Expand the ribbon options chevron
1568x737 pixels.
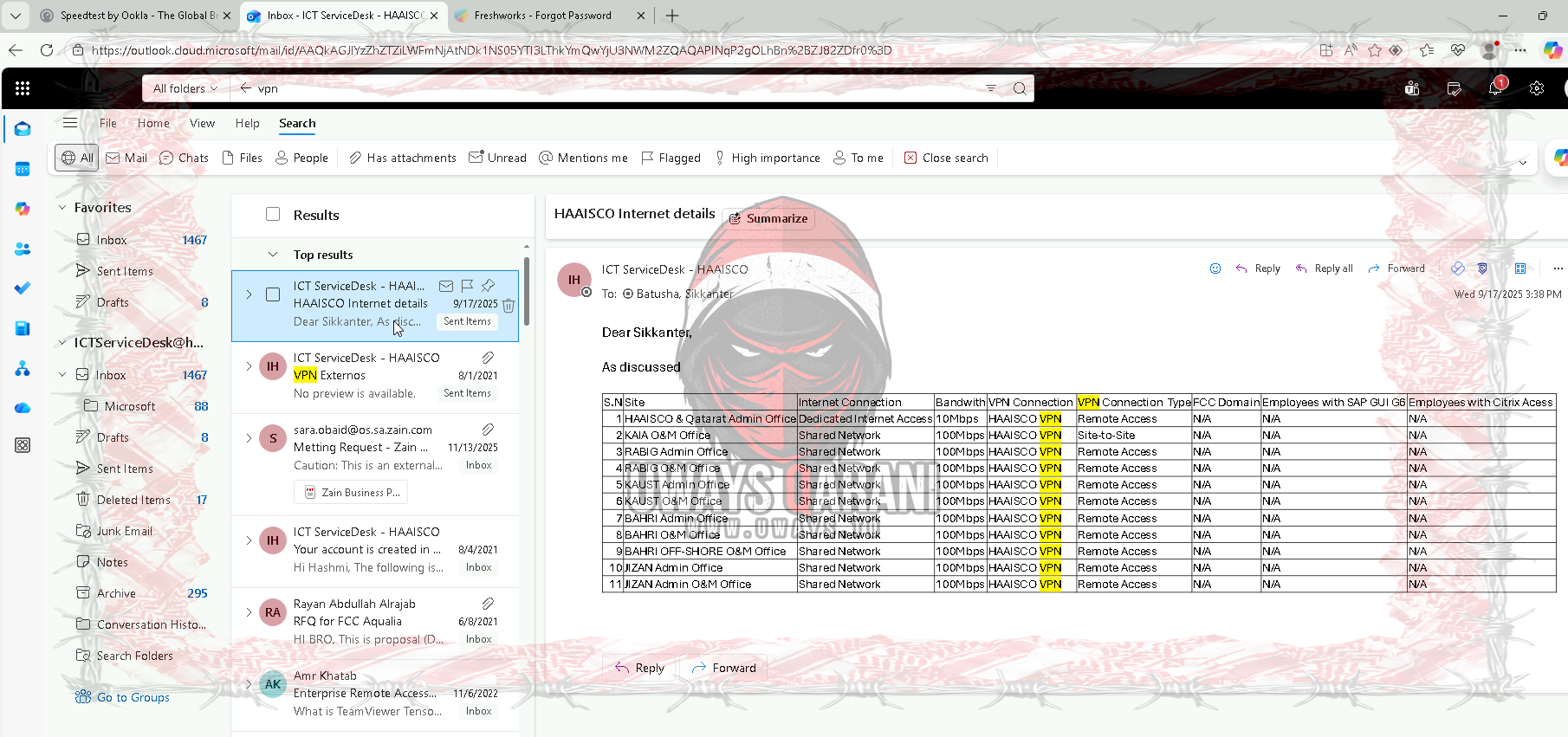(1523, 163)
